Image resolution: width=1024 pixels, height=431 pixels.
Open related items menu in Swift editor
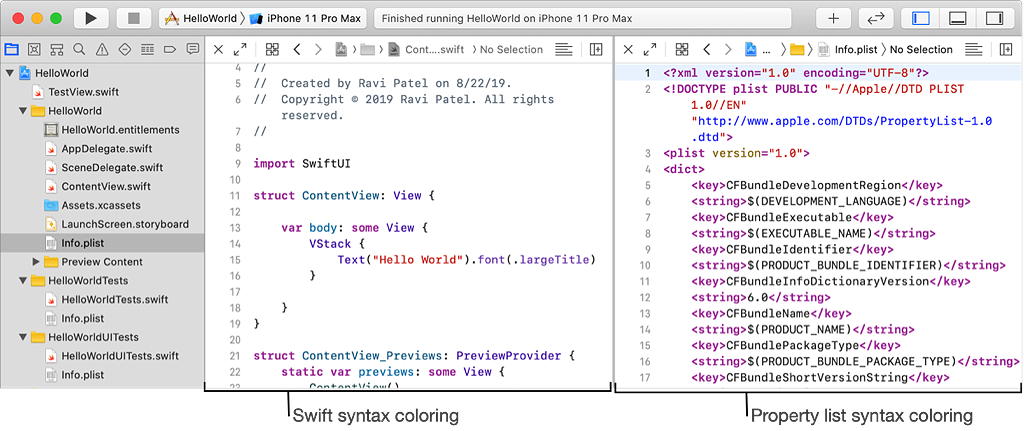tap(272, 49)
